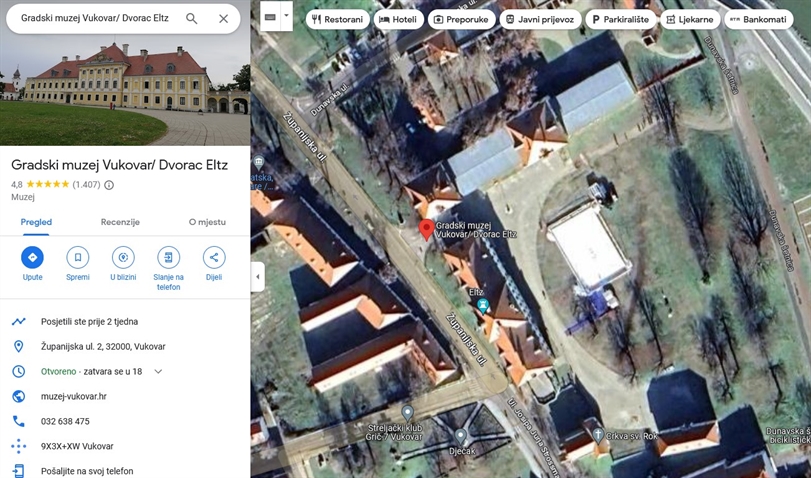Viewport: 811px width, 478px height.
Task: Click the Eltz teal map marker
Action: (x=483, y=305)
